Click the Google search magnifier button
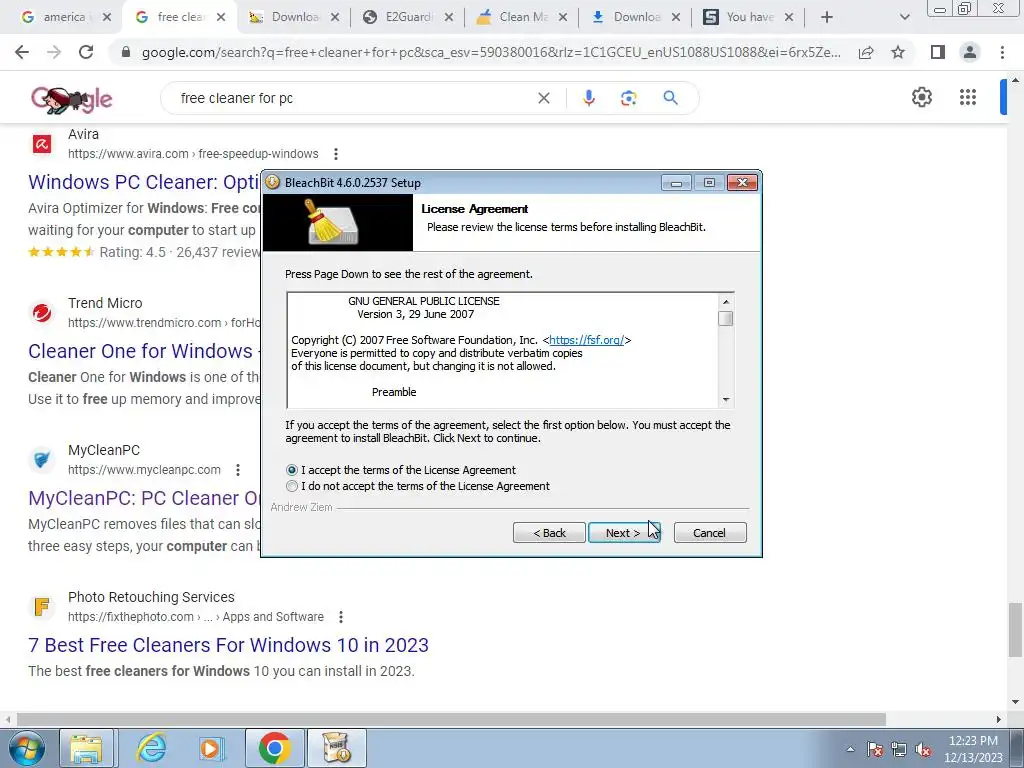This screenshot has height=768, width=1024. pyautogui.click(x=670, y=98)
